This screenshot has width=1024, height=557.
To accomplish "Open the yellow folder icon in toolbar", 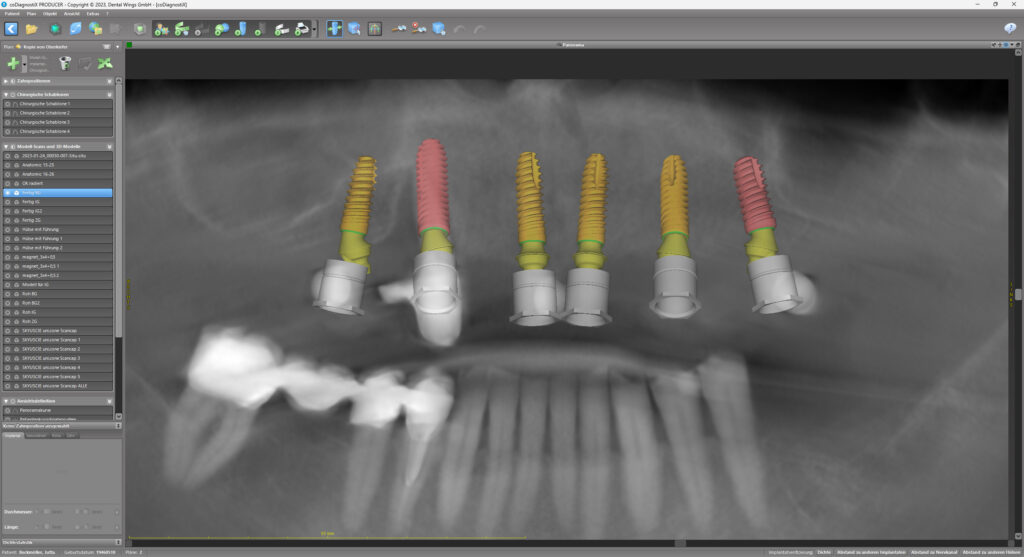I will (32, 29).
